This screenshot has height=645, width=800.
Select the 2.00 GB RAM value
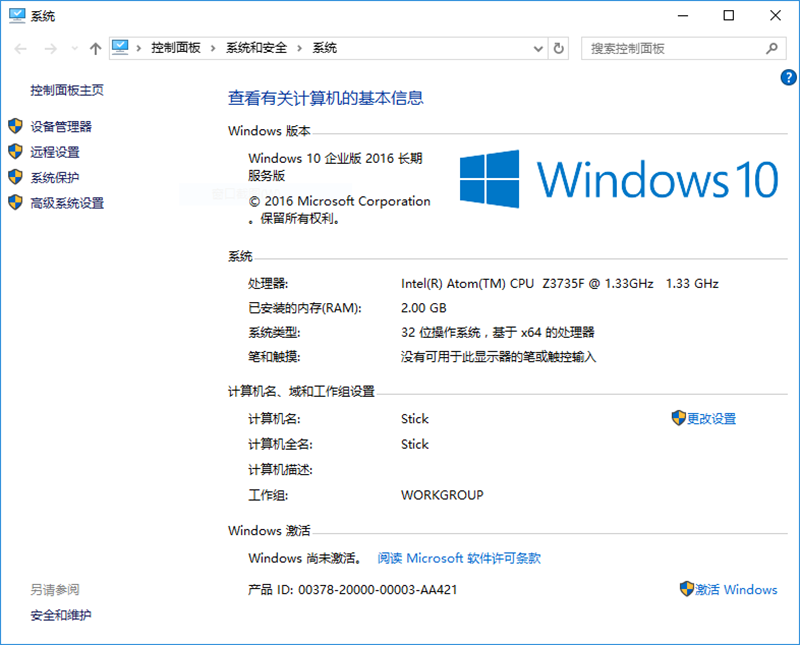coord(423,308)
